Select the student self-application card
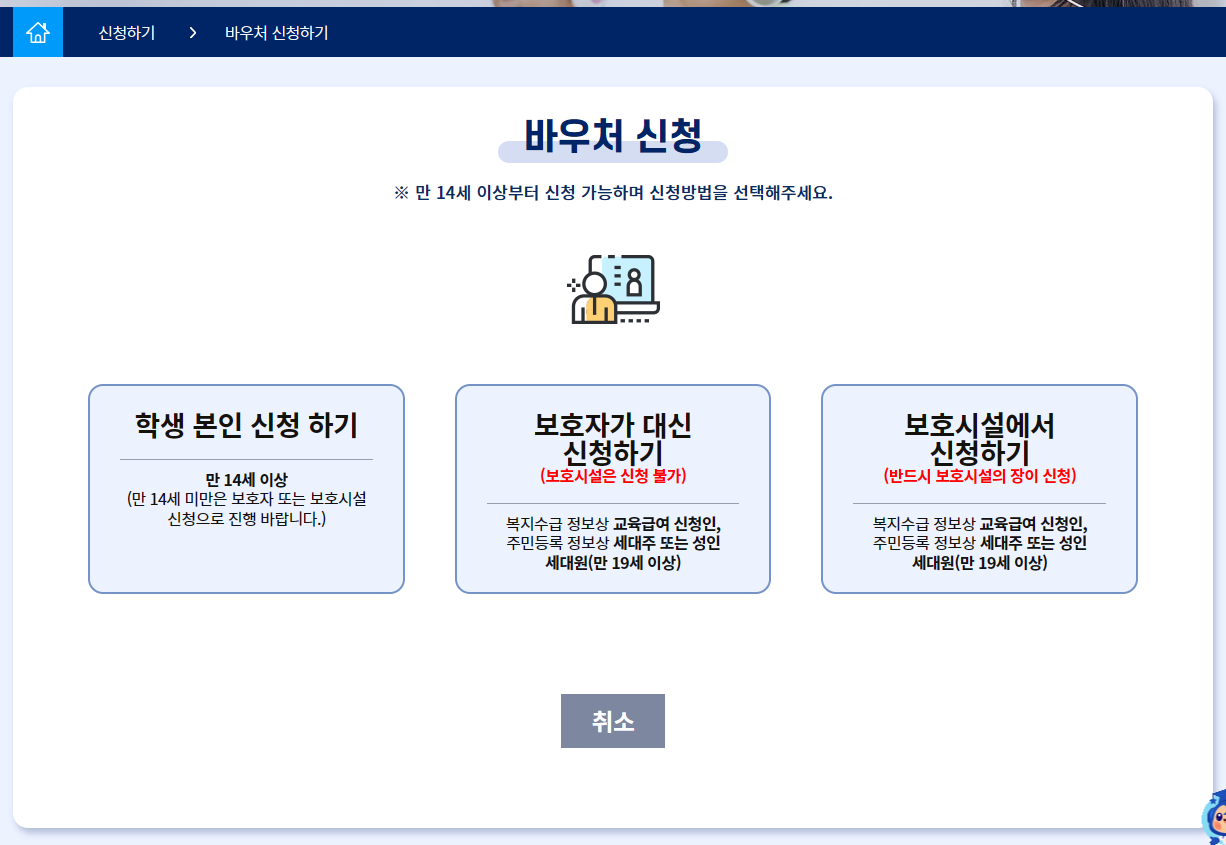 pyautogui.click(x=246, y=489)
